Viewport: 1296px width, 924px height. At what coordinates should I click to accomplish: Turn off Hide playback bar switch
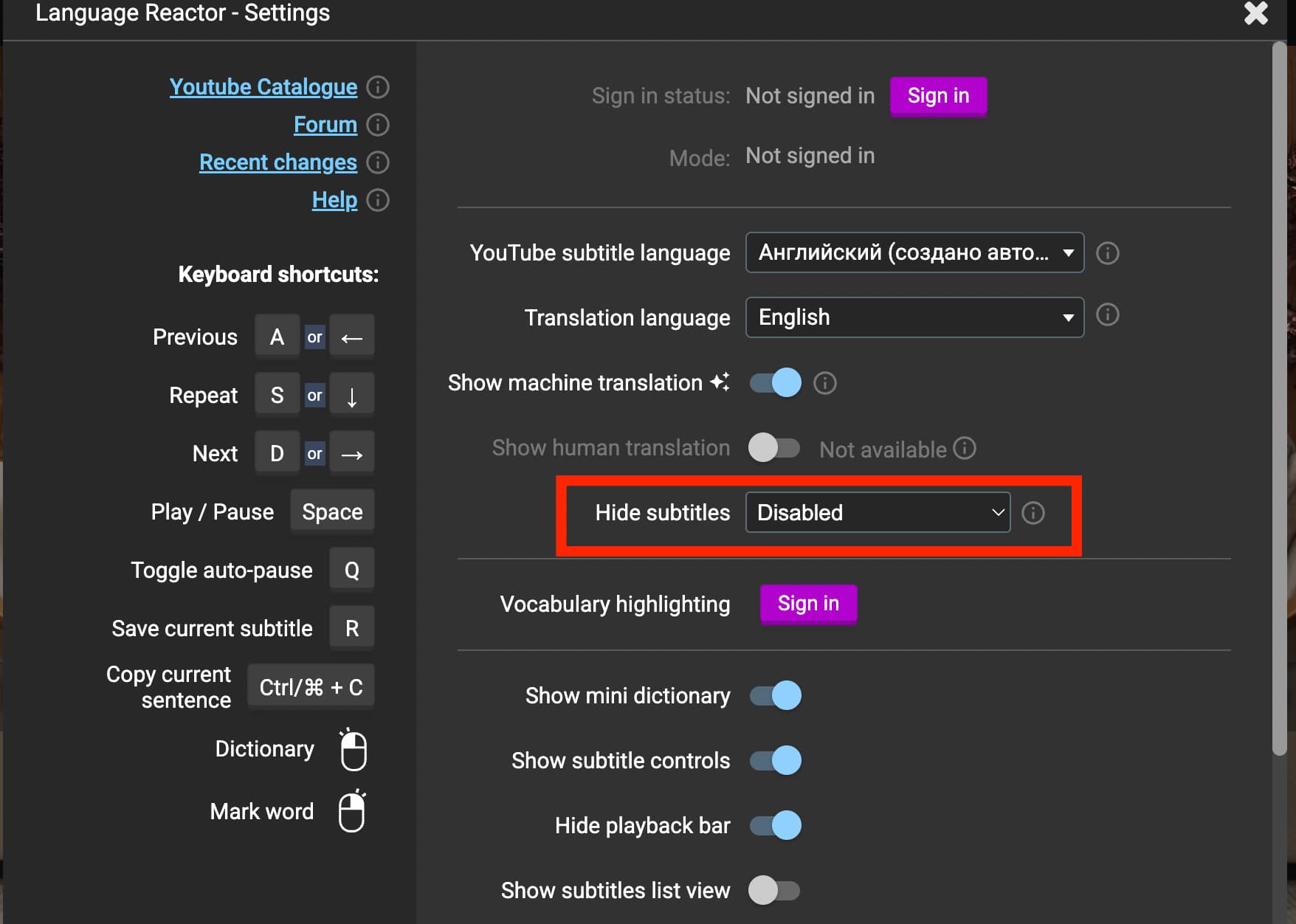(x=775, y=825)
